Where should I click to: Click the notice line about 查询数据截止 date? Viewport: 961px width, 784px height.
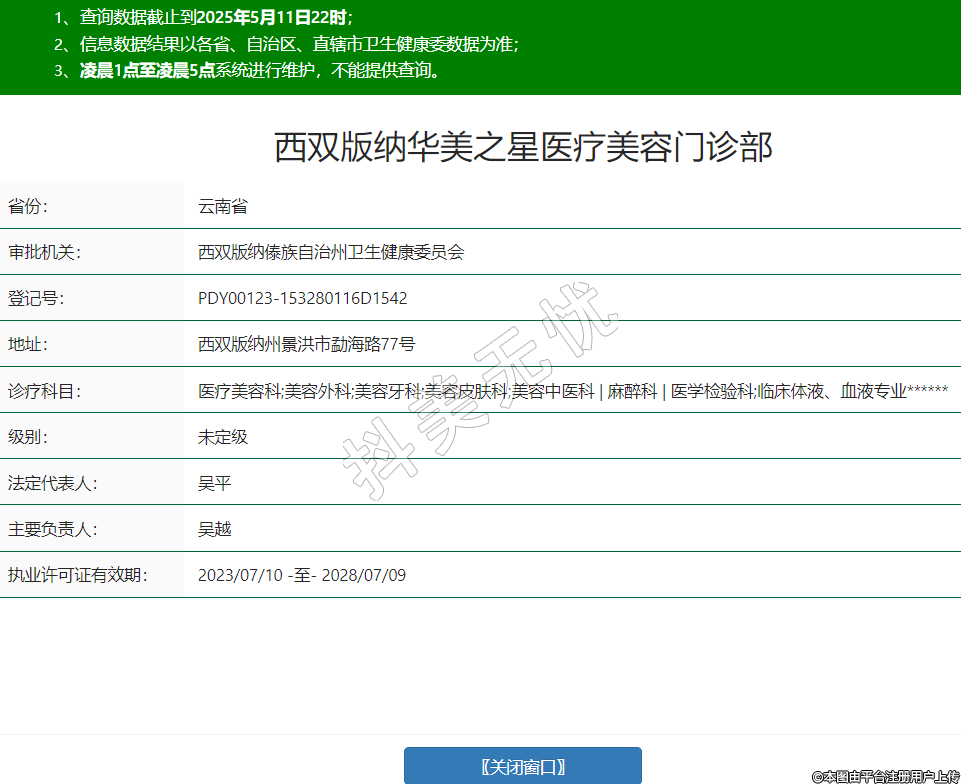(203, 17)
